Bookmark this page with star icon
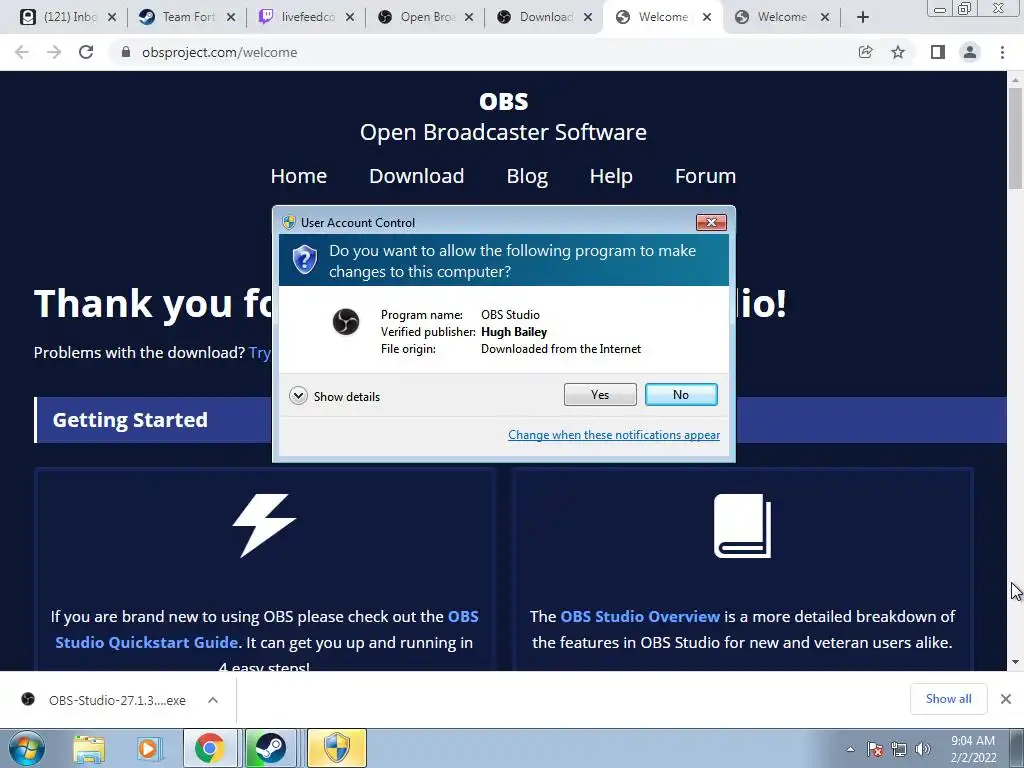 (x=898, y=52)
